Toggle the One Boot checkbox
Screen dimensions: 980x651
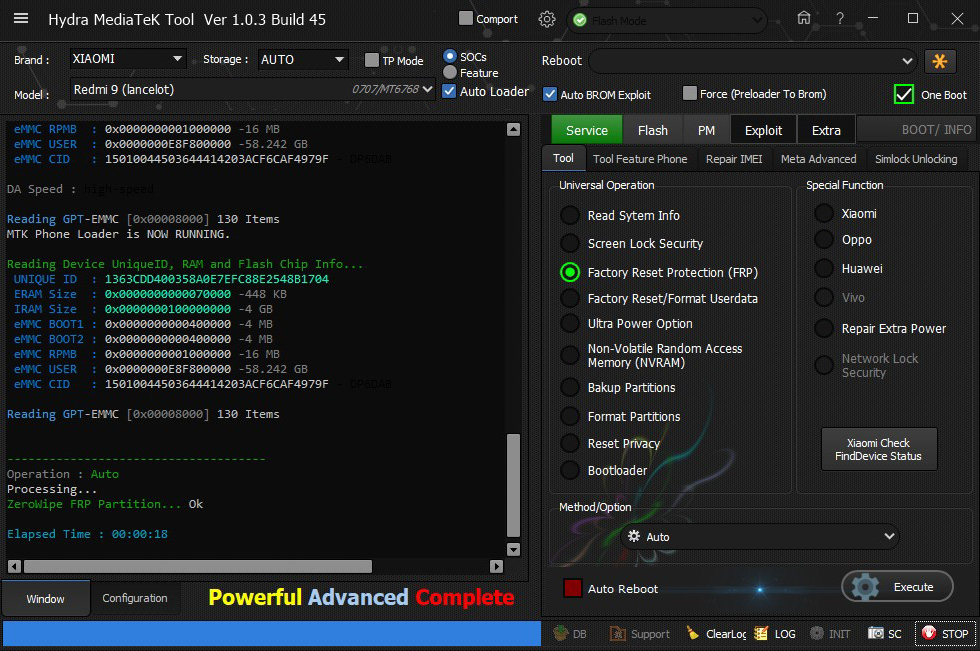904,94
